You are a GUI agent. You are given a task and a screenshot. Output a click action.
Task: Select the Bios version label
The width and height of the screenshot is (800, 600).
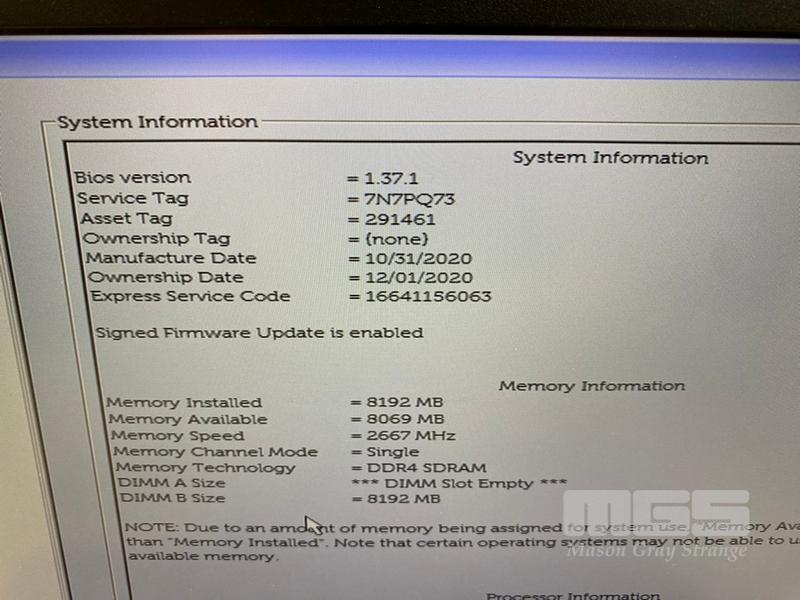point(132,178)
